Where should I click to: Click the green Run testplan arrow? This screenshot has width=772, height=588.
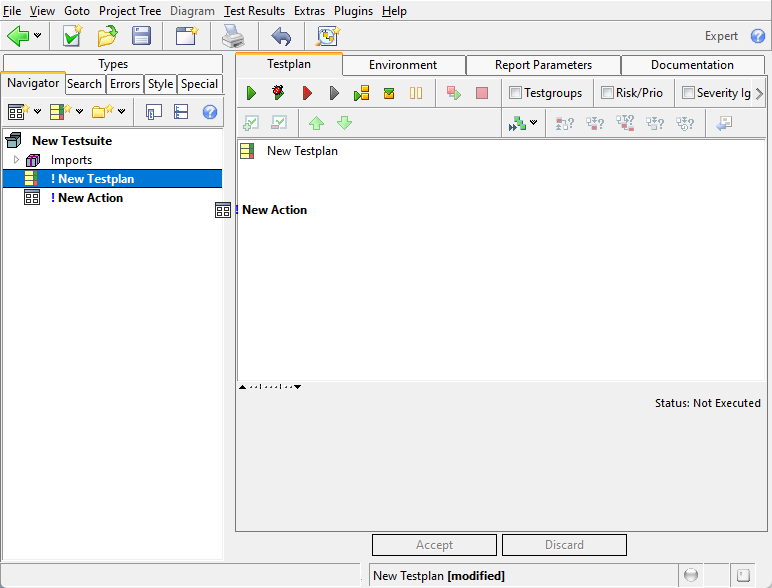click(x=252, y=93)
